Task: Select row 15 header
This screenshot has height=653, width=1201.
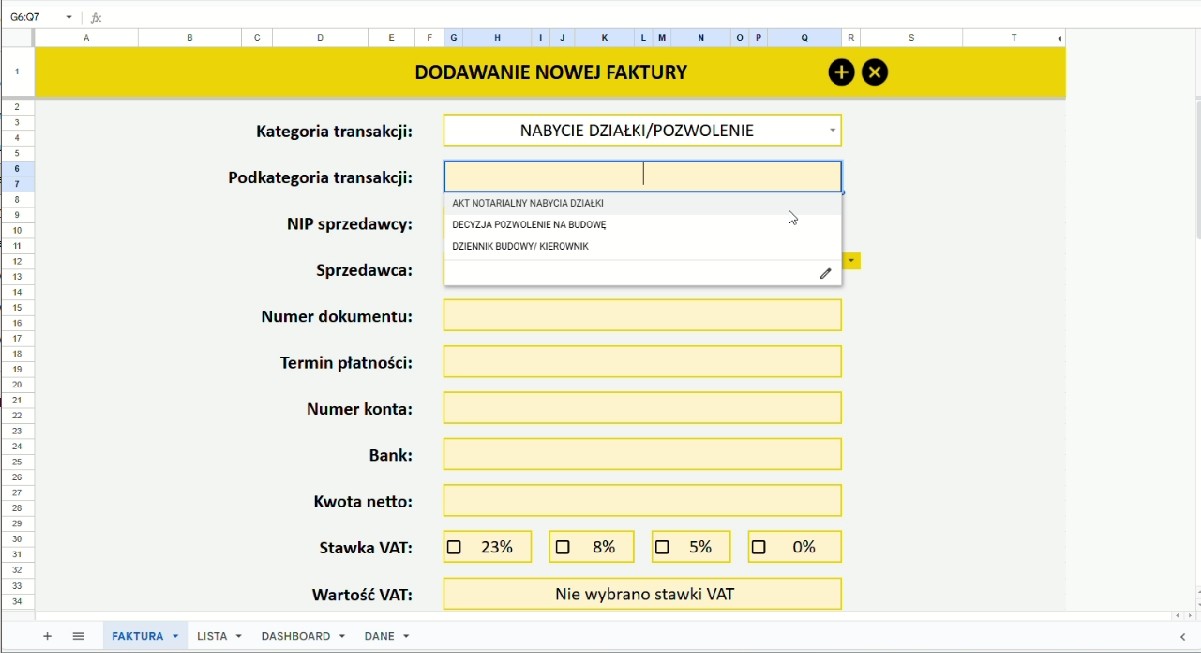Action: point(17,307)
